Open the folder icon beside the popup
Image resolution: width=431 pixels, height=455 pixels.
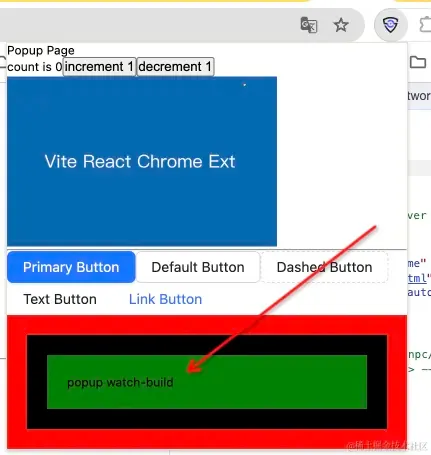pos(418,62)
